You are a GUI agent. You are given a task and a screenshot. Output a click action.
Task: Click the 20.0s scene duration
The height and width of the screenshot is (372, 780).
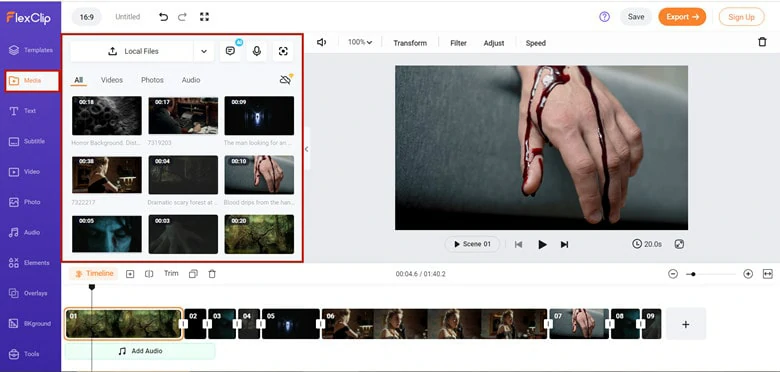647,244
